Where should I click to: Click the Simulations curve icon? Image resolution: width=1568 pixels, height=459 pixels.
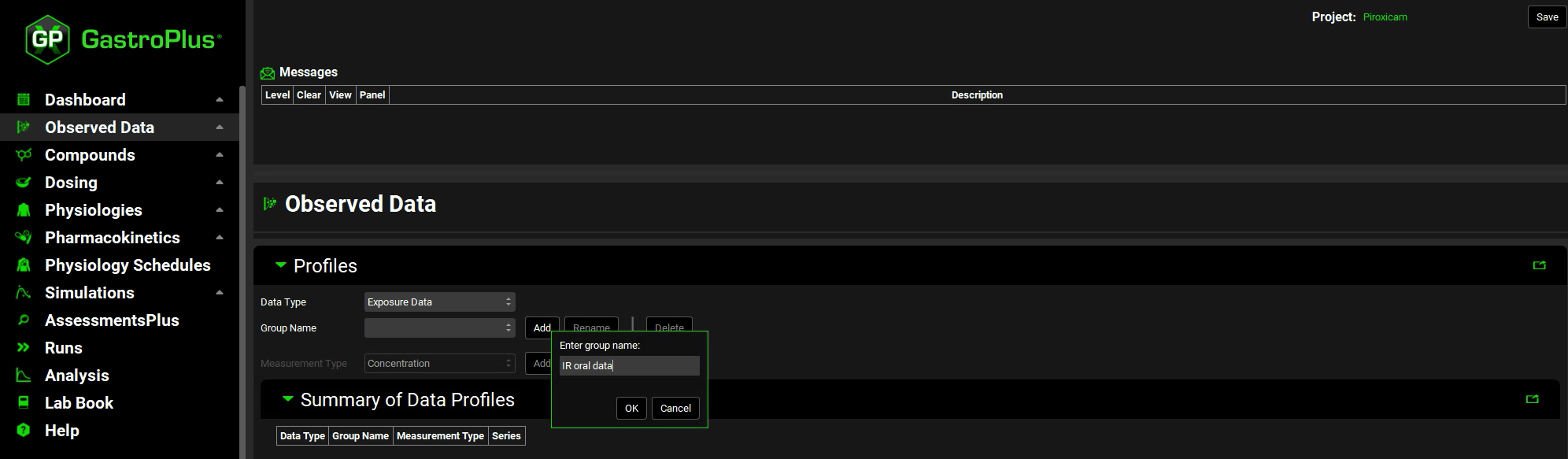[x=24, y=293]
